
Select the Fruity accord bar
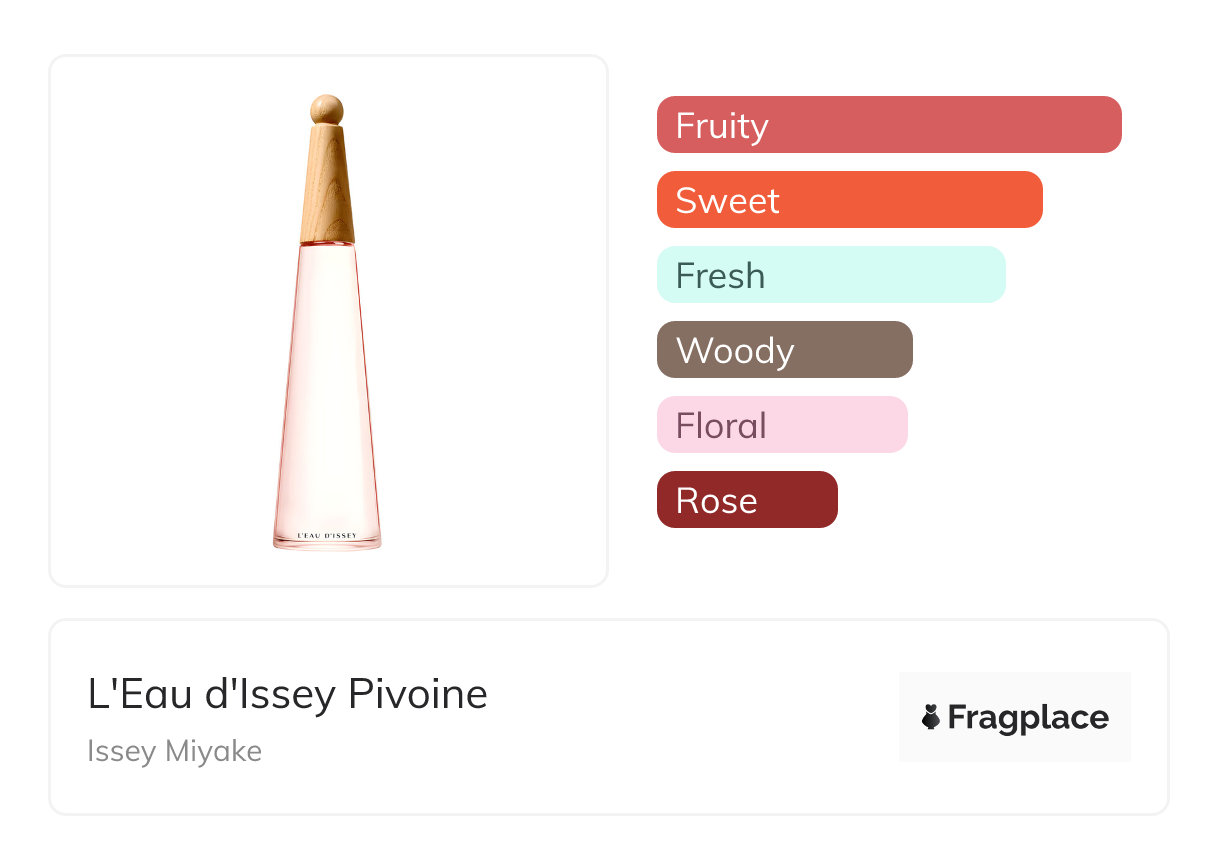[889, 125]
